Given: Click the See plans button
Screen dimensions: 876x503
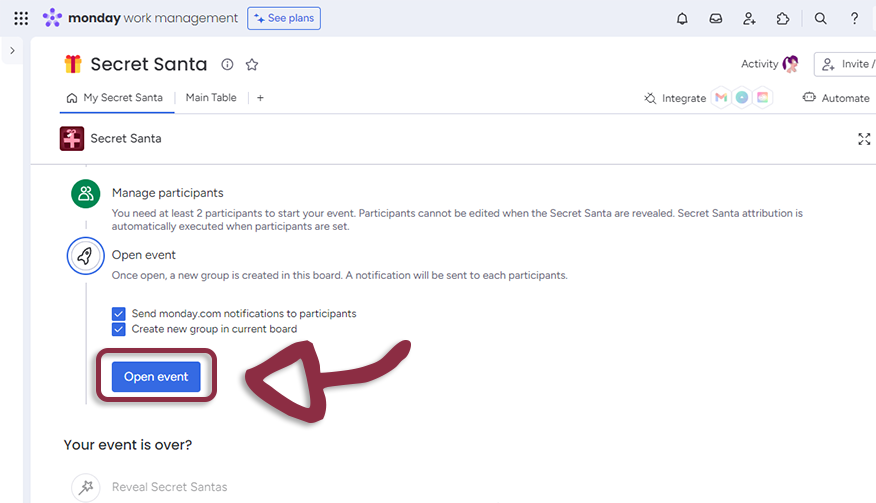Looking at the screenshot, I should [x=284, y=18].
